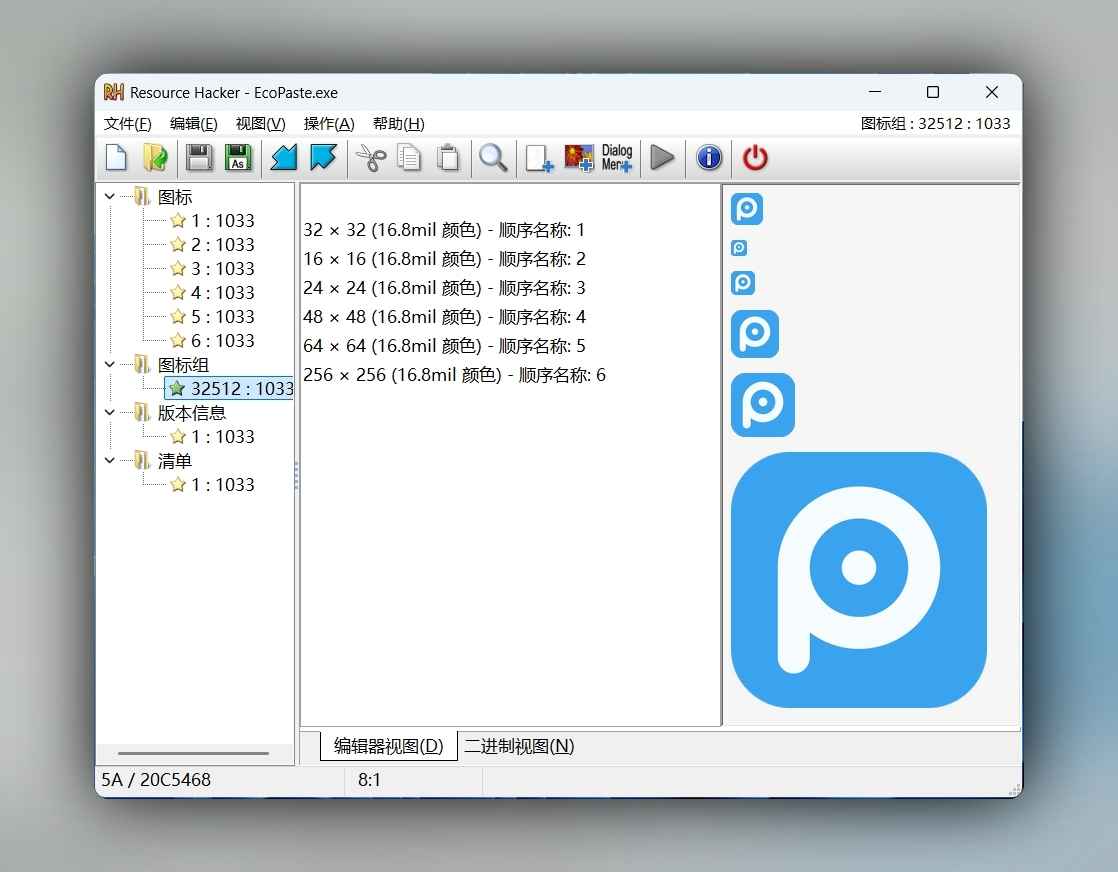
Task: Run the compile green play icon
Action: pos(662,158)
